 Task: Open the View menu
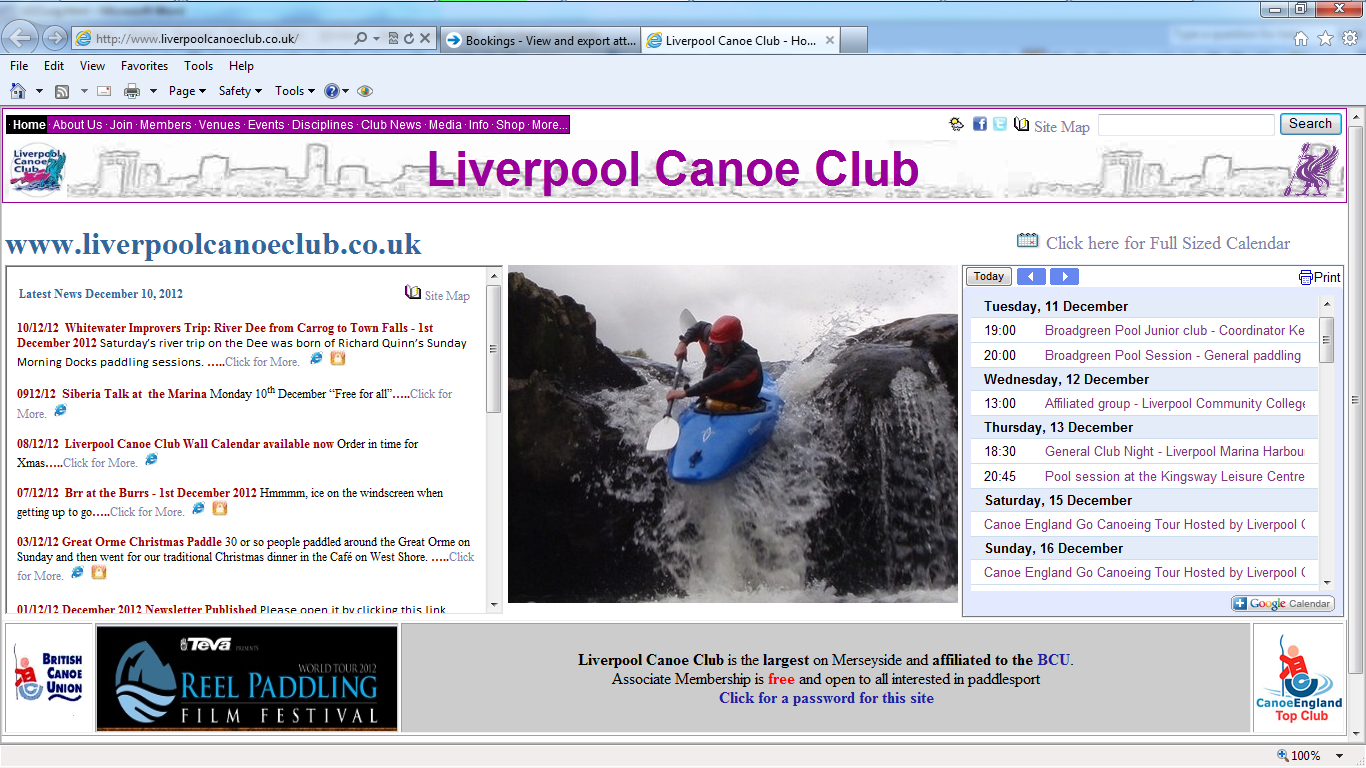click(92, 66)
